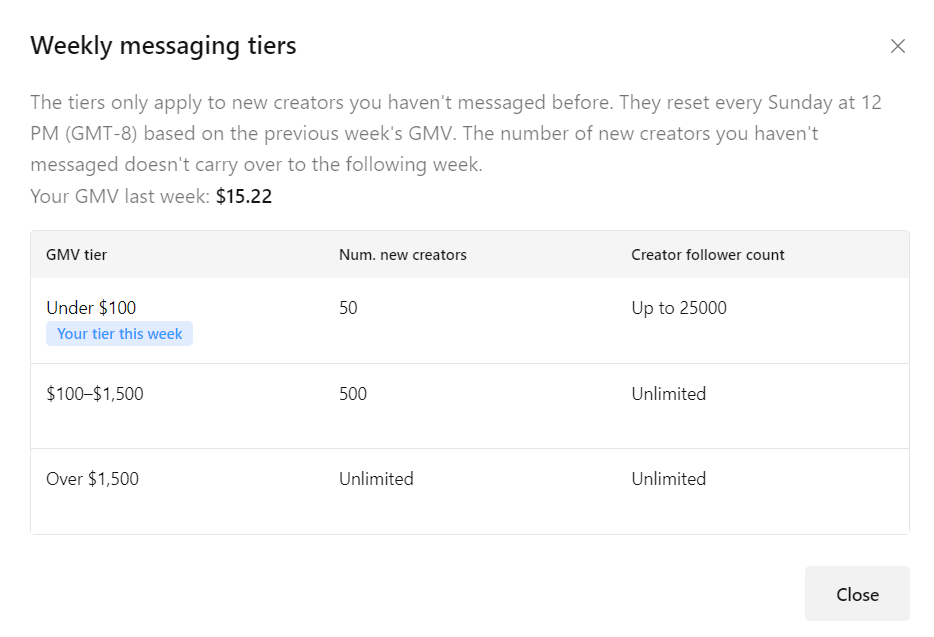Click Unlimited new creators in Over $1,500 row

pos(376,479)
